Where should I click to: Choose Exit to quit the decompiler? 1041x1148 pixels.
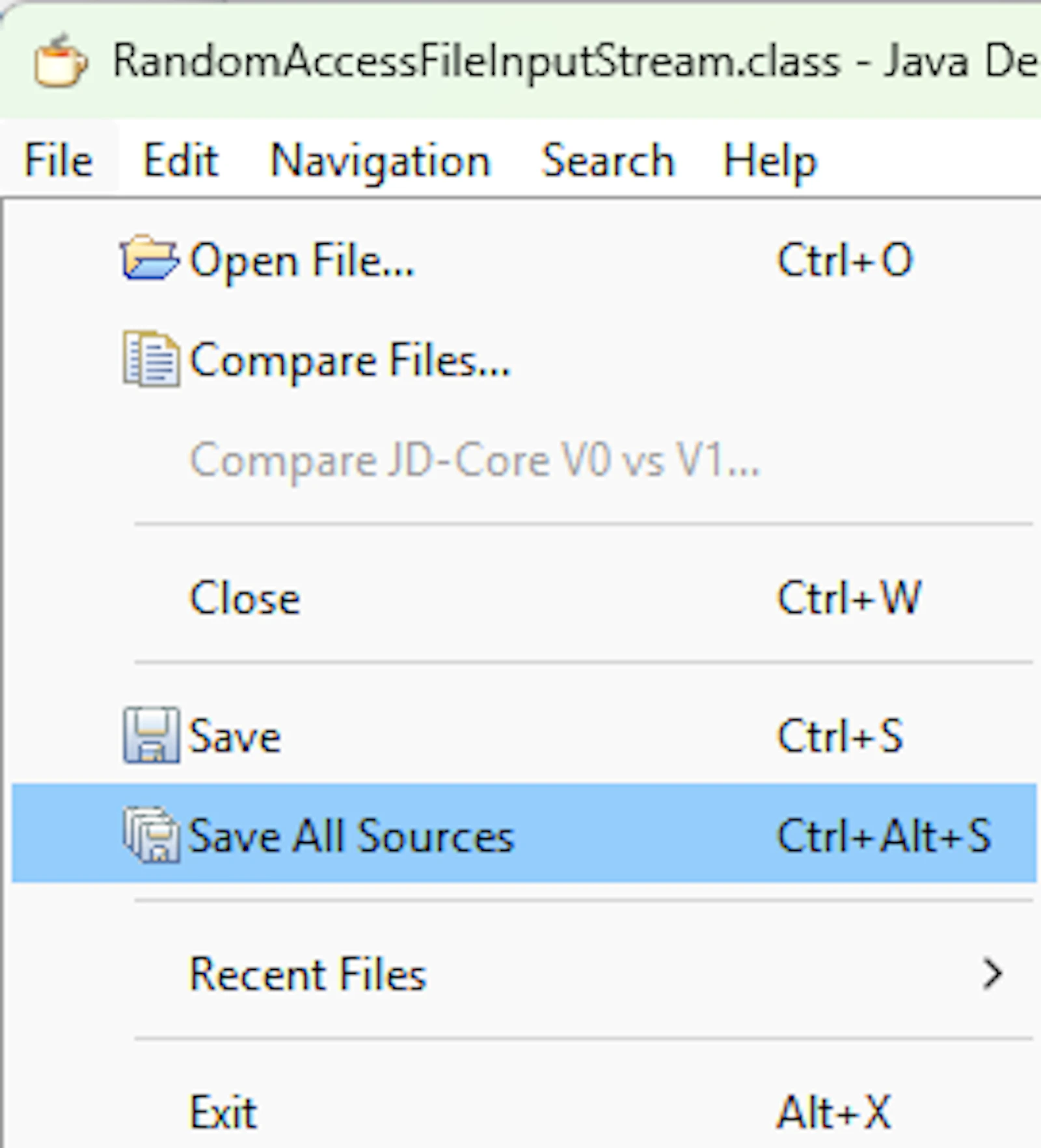tap(524, 1111)
